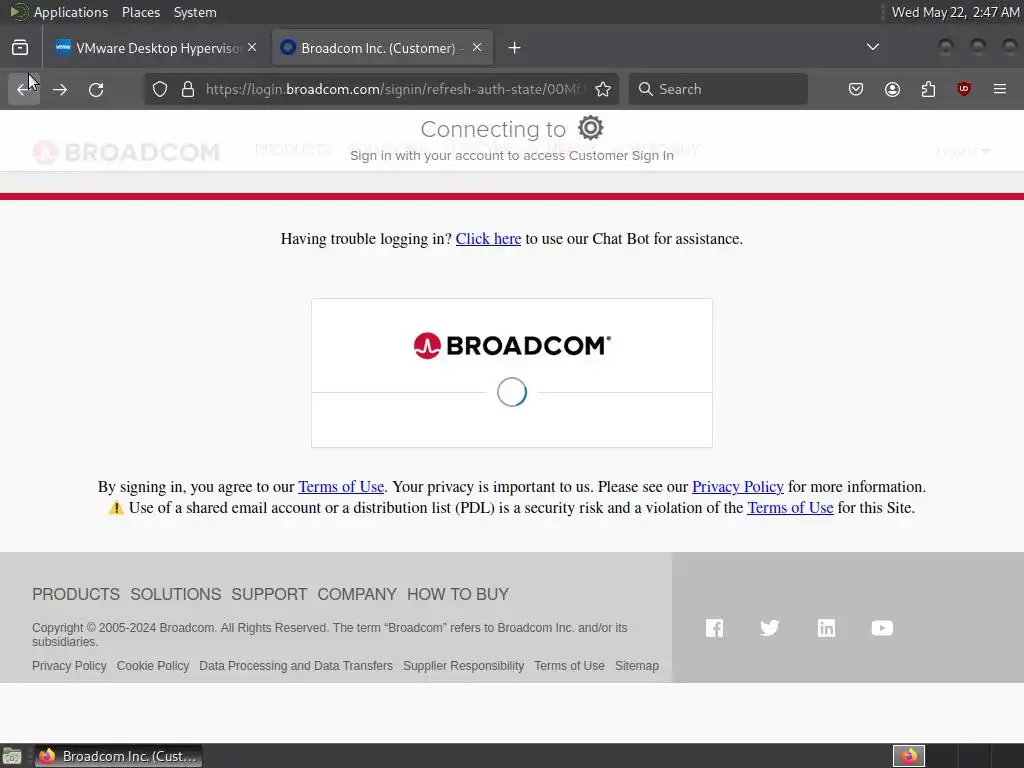Open Broadcom's Facebook icon
1024x768 pixels.
[714, 628]
